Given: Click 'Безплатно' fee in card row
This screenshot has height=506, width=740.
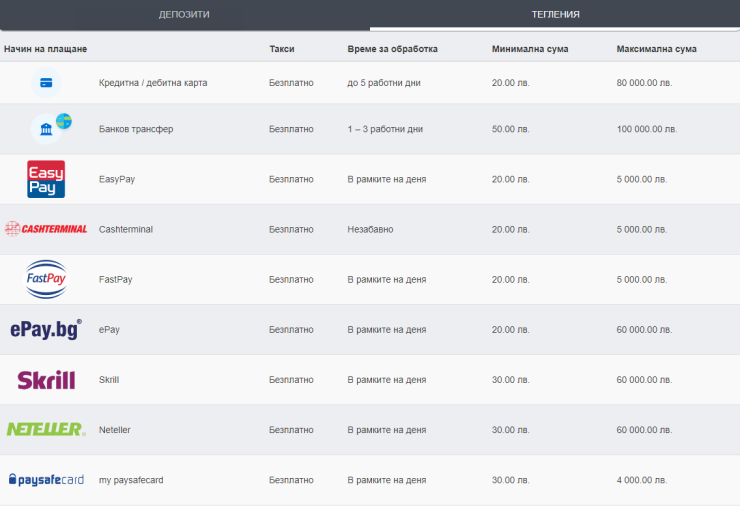Looking at the screenshot, I should pos(291,83).
